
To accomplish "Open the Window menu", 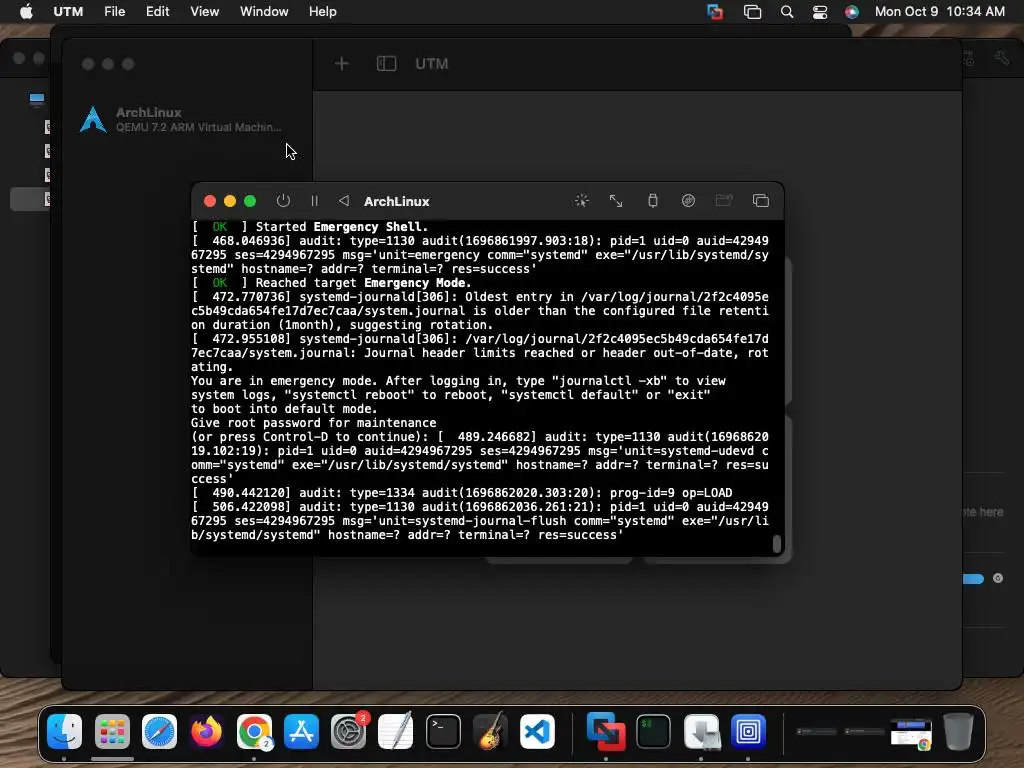I will [264, 12].
